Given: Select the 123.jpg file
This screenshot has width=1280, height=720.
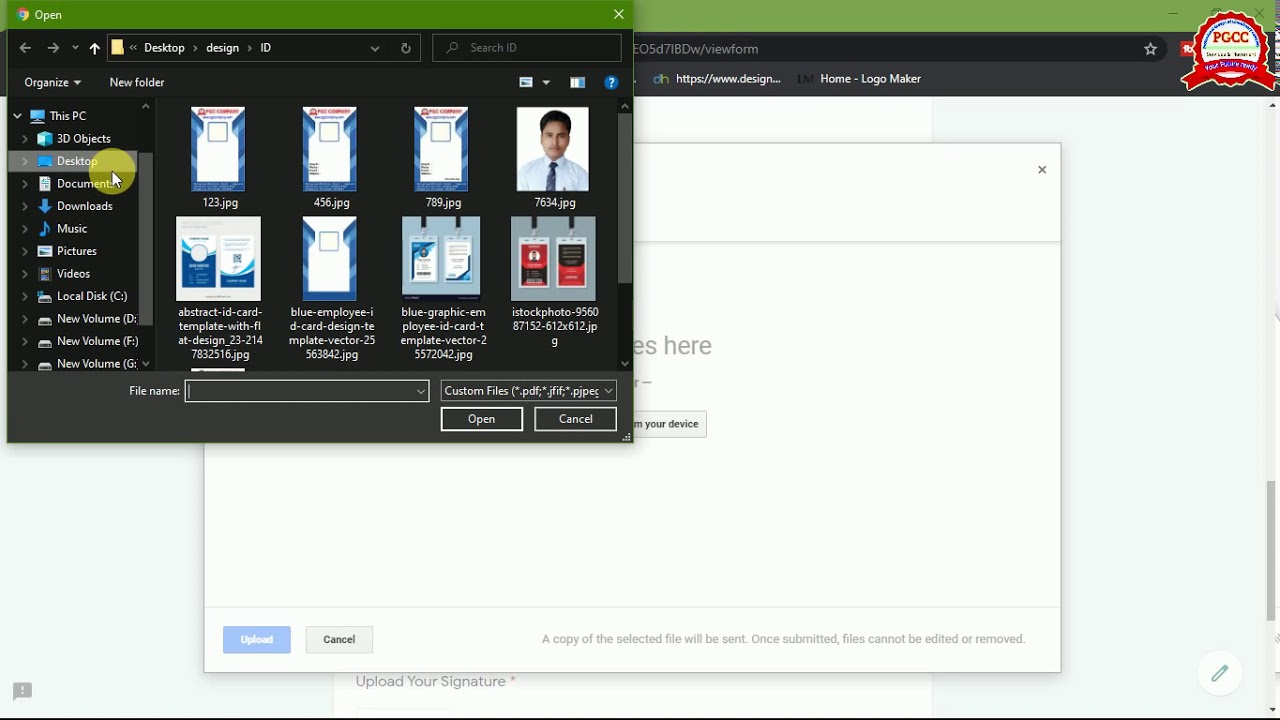Looking at the screenshot, I should (219, 158).
